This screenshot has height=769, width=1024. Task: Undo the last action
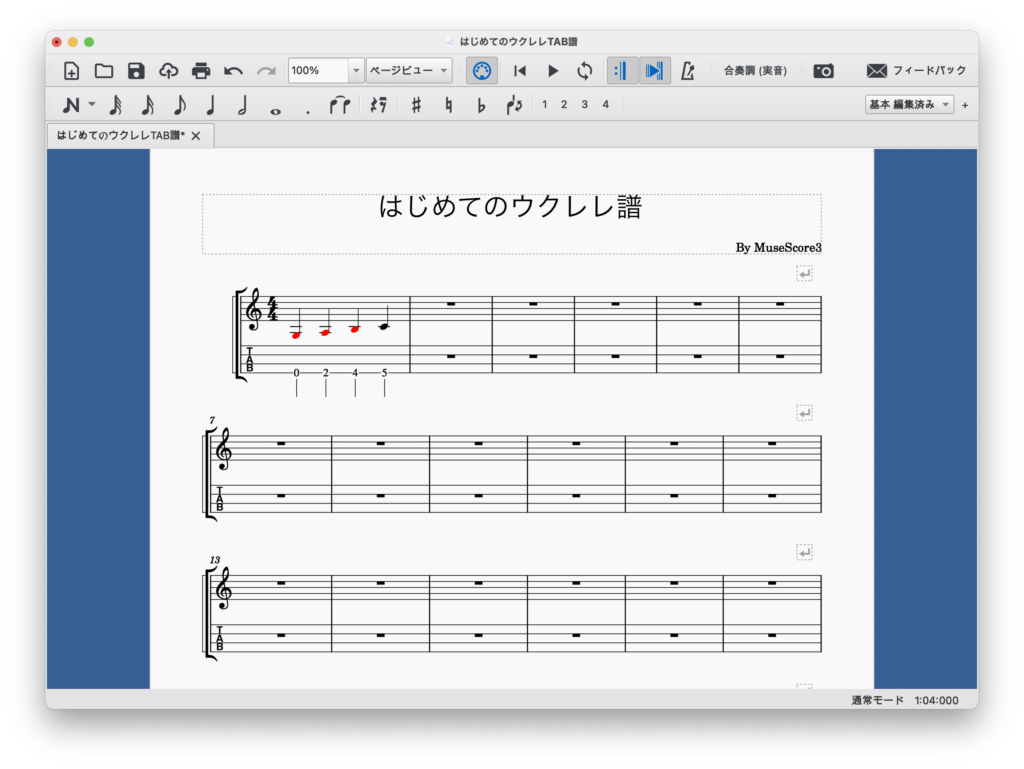pos(233,71)
